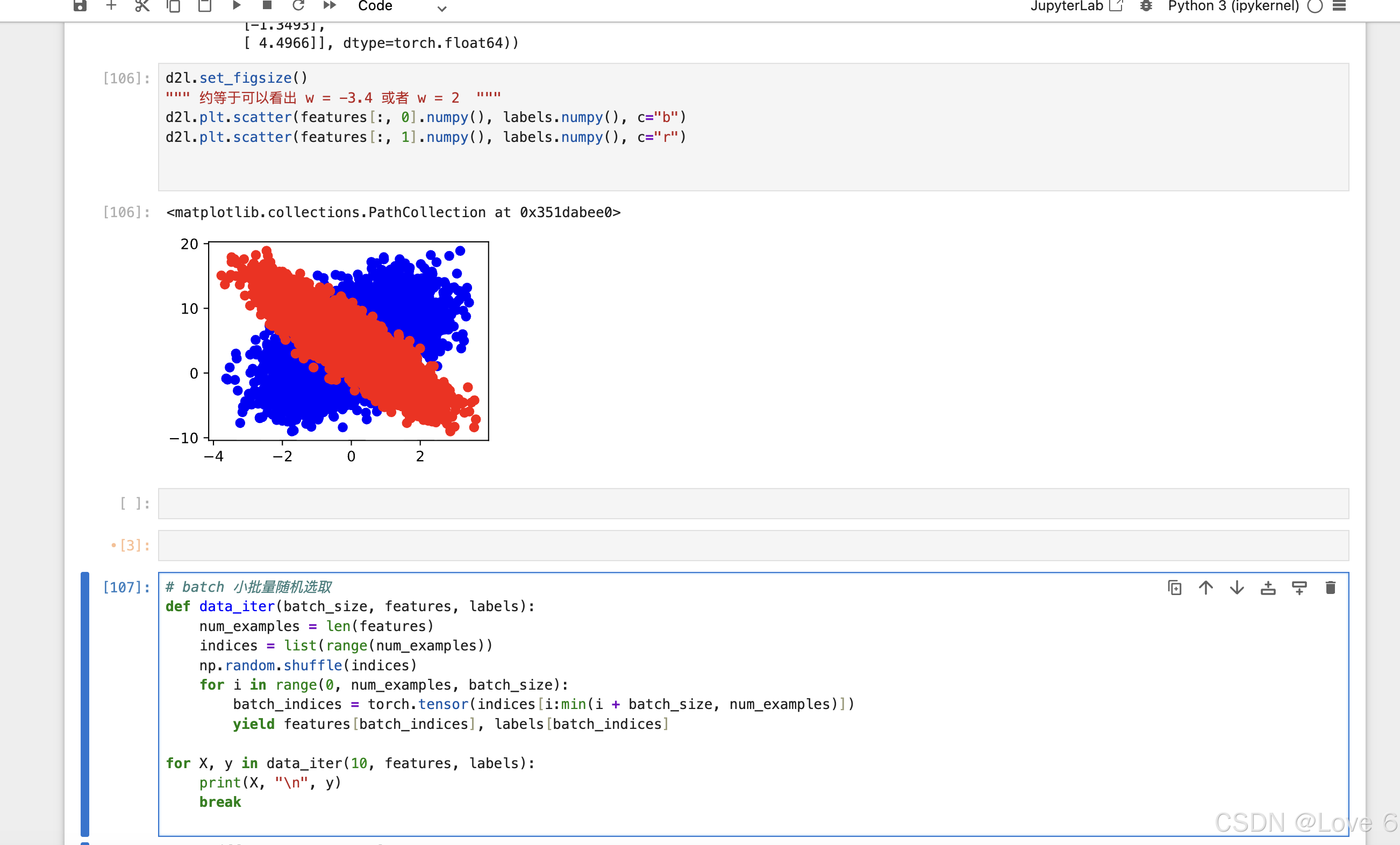
Task: Click the PathCollection output text
Action: [x=393, y=212]
